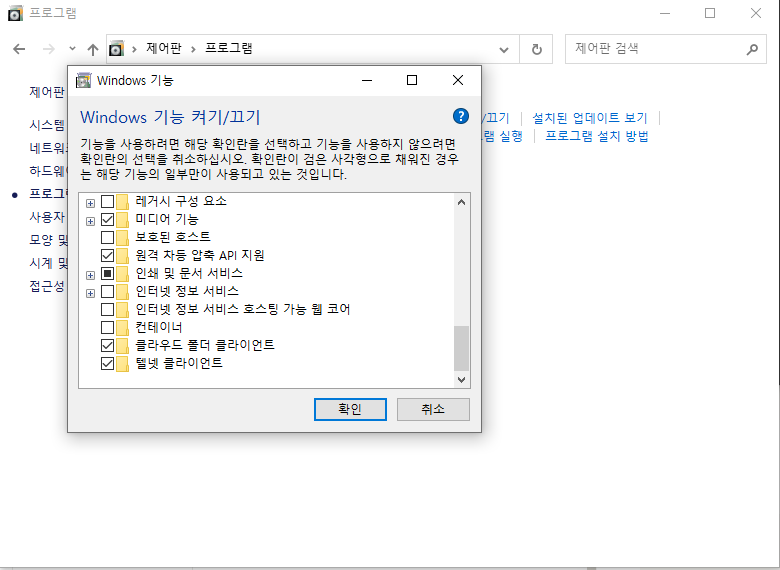The image size is (780, 570).
Task: Click 제어판 in the address breadcrumb
Action: [164, 48]
